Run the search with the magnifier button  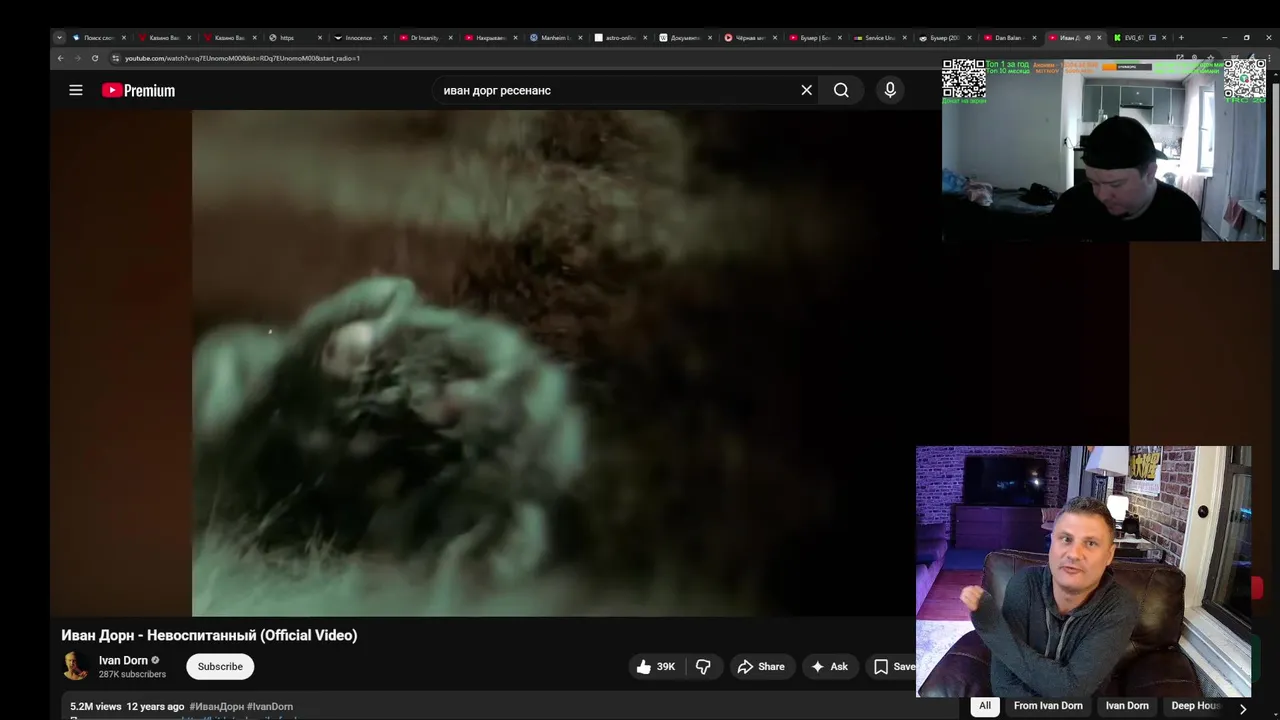(841, 90)
